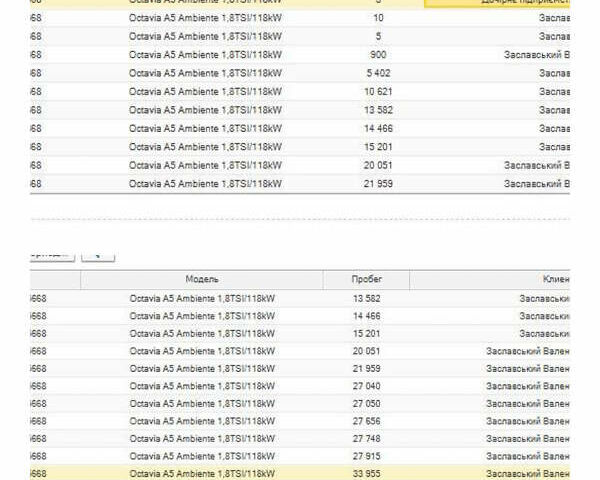
Task: Click the partially visible button left of the icon button
Action: pos(50,255)
